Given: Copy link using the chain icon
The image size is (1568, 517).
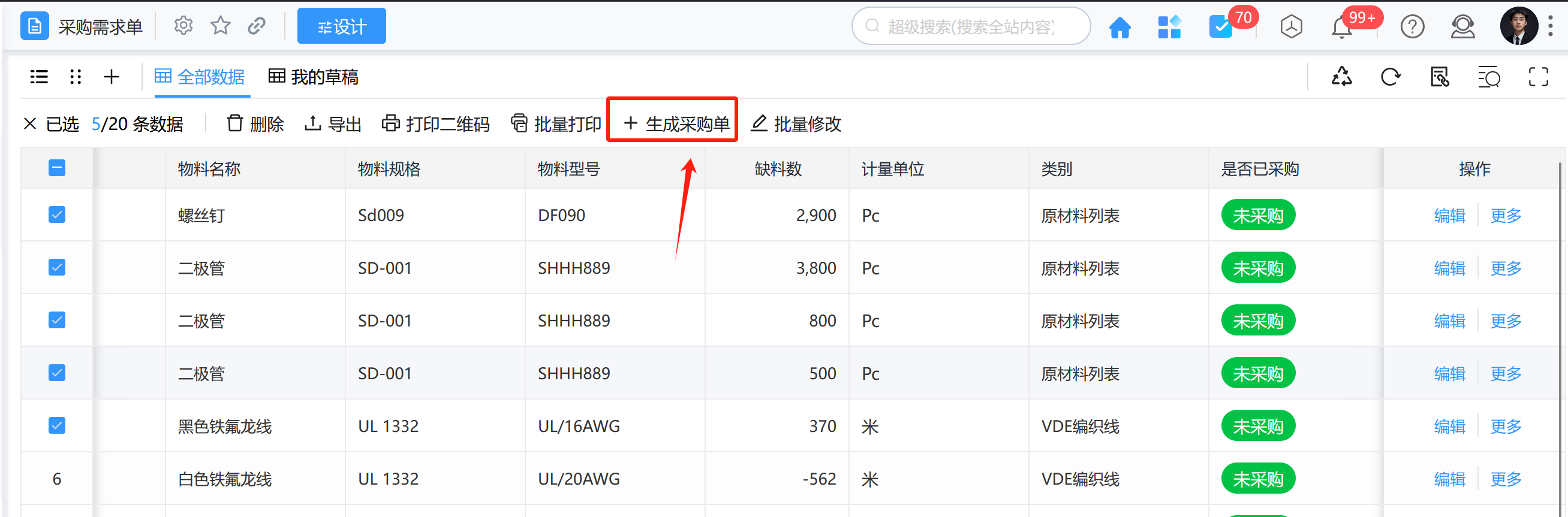Looking at the screenshot, I should coord(257,26).
